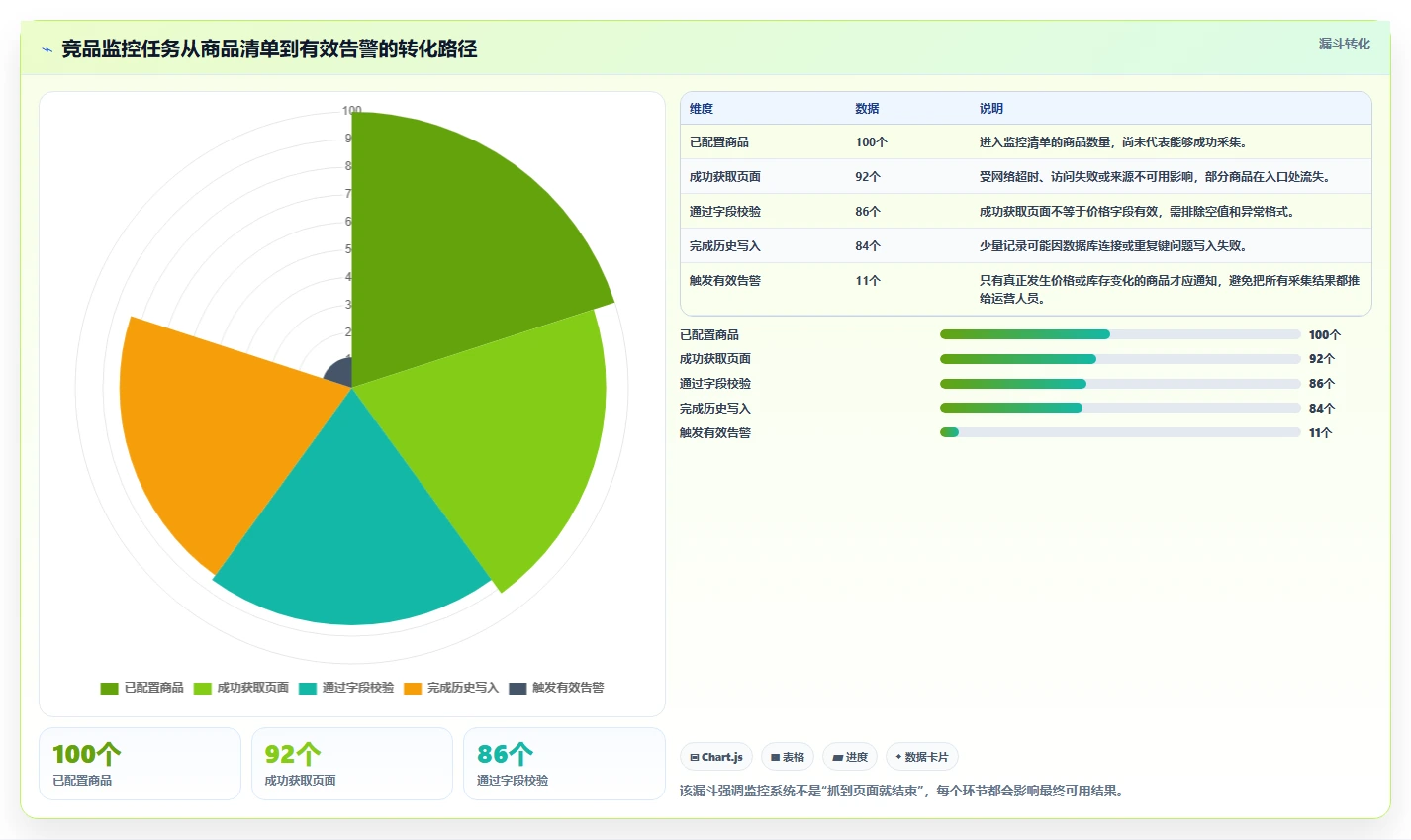Click the 84个 value in the table
Screen dimensions: 1411x840
click(x=868, y=246)
